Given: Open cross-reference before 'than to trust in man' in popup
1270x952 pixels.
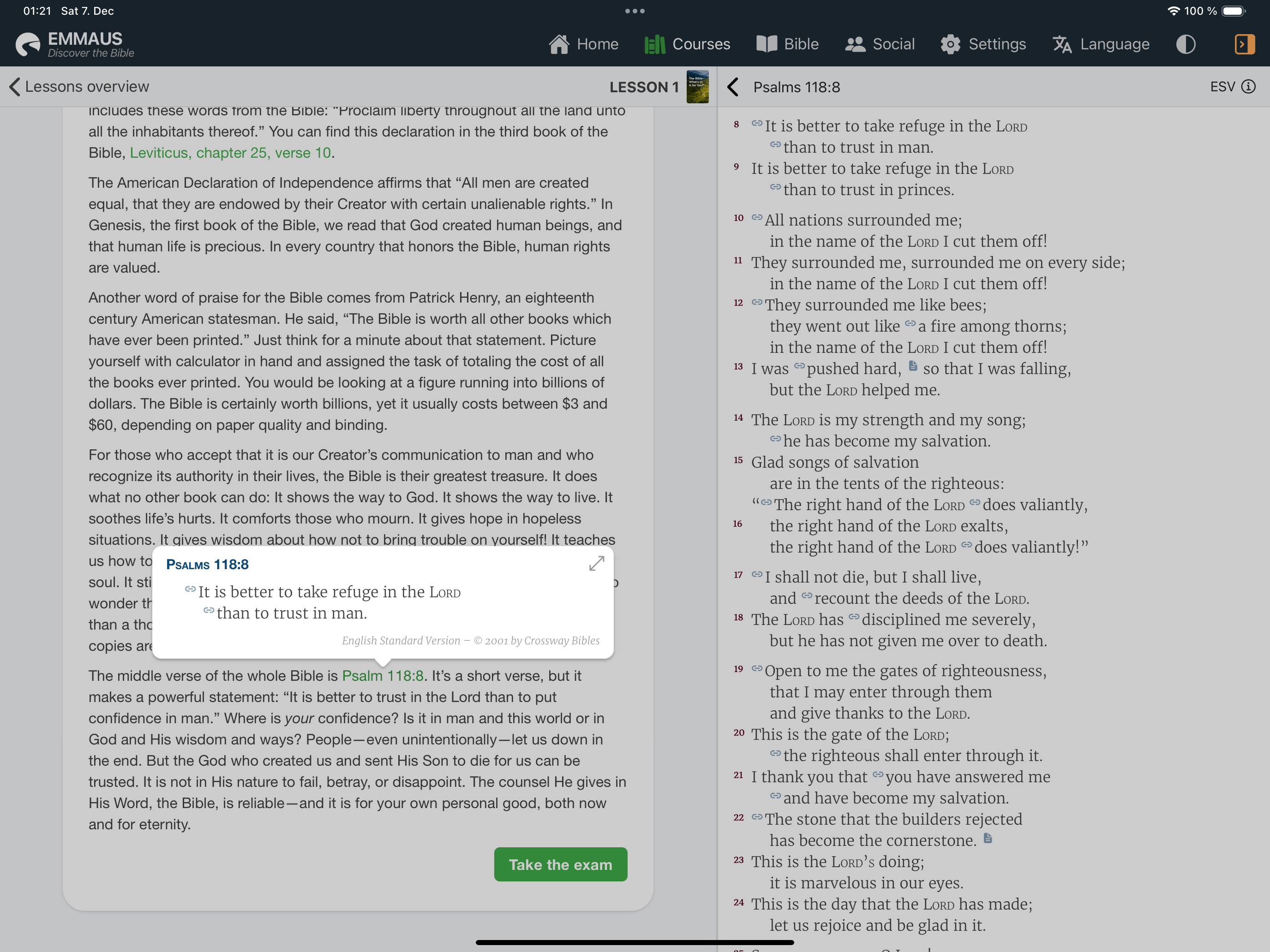Looking at the screenshot, I should [209, 611].
